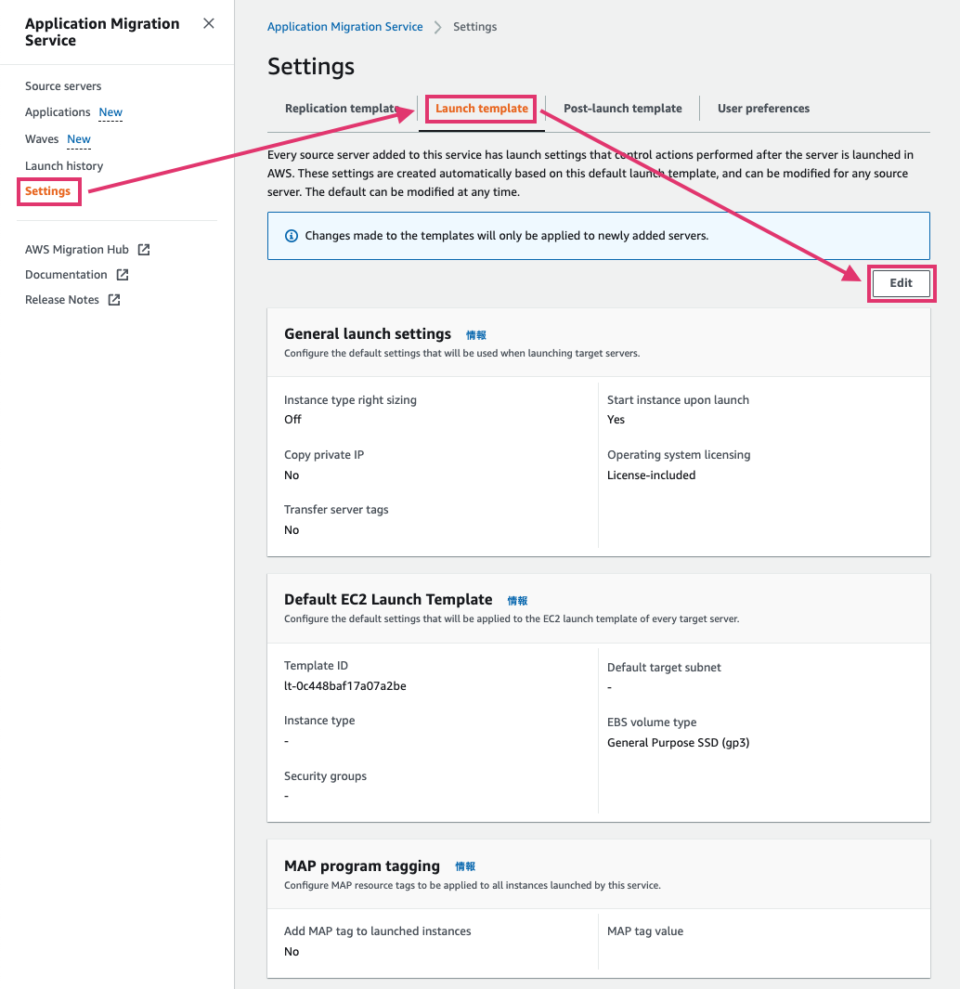Click the Settings page heading
Viewport: 960px width, 989px height.
pyautogui.click(x=311, y=66)
